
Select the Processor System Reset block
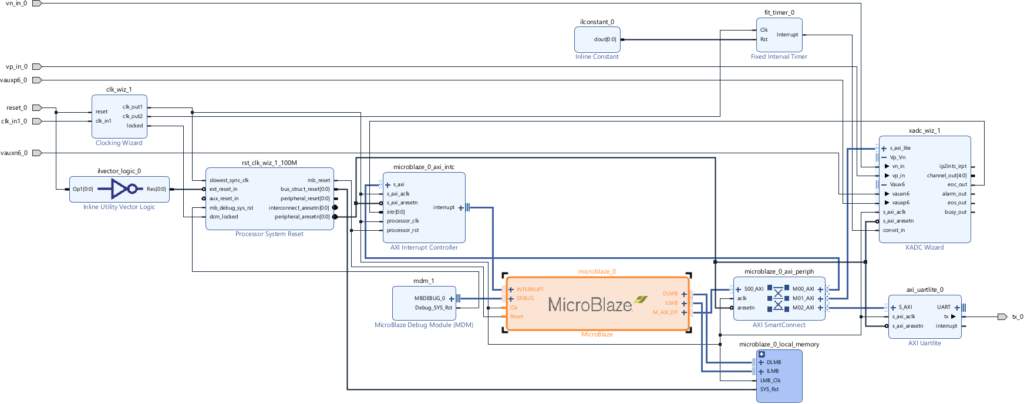coord(269,198)
